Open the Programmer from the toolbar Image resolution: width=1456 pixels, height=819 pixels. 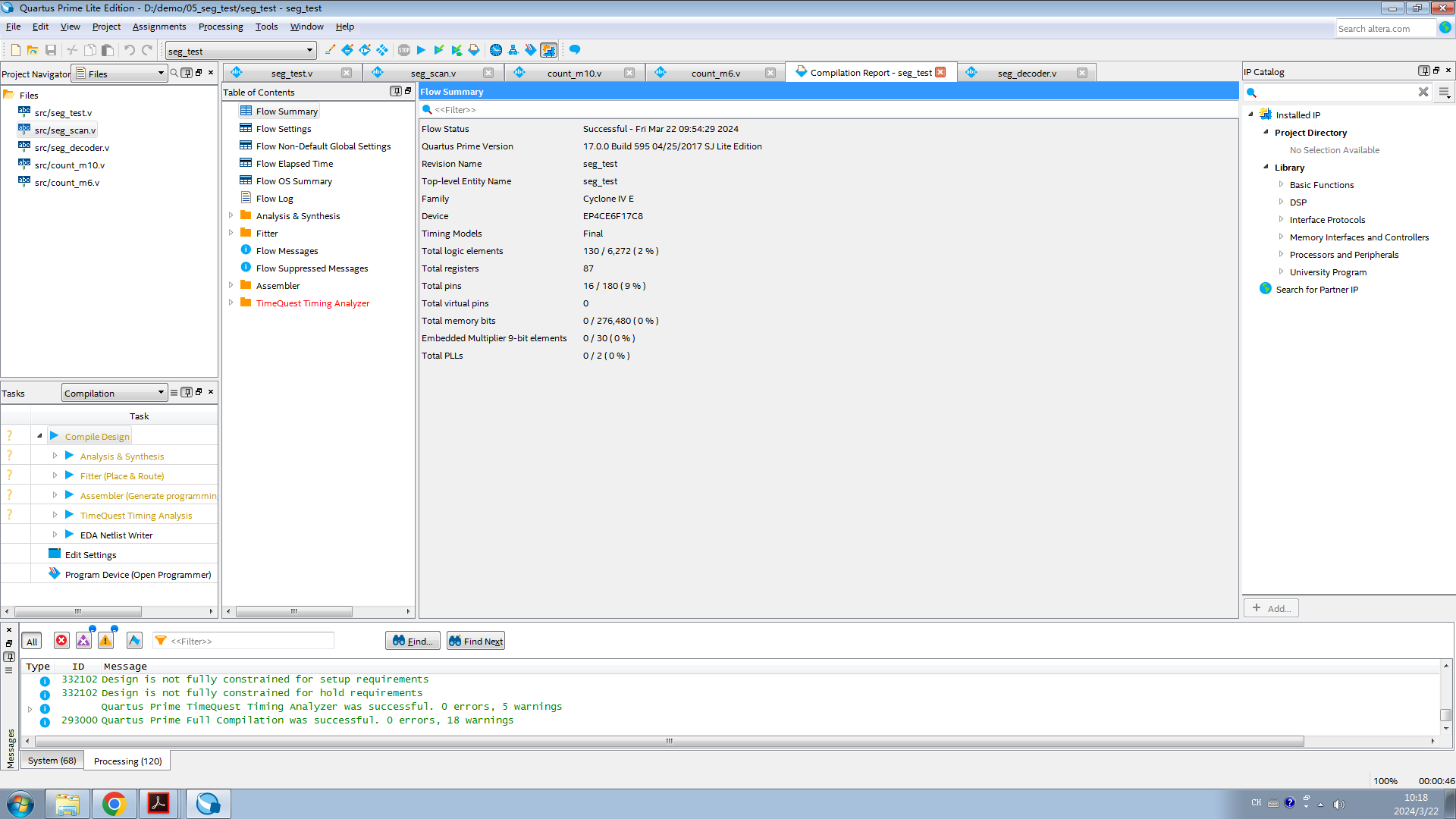[x=531, y=50]
